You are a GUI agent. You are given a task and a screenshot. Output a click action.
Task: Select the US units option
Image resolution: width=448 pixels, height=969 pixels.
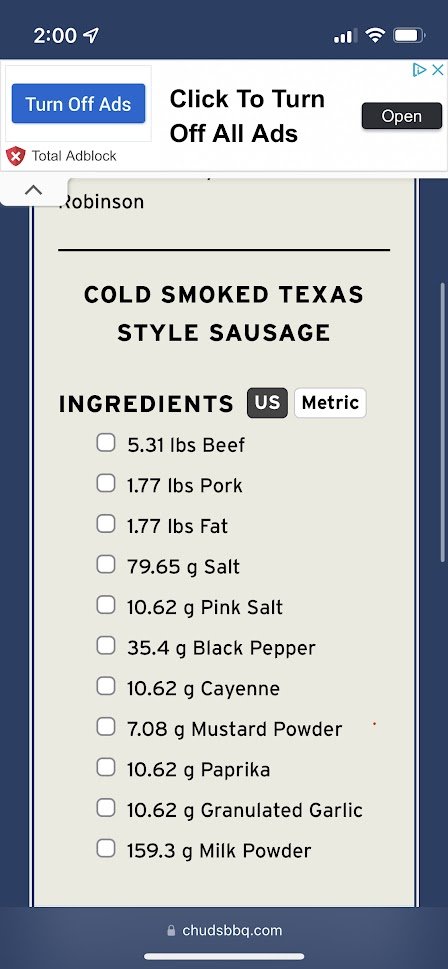(268, 403)
